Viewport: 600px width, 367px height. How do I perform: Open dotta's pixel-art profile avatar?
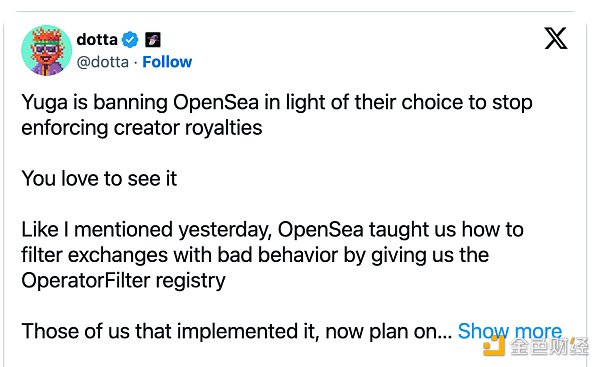coord(46,50)
